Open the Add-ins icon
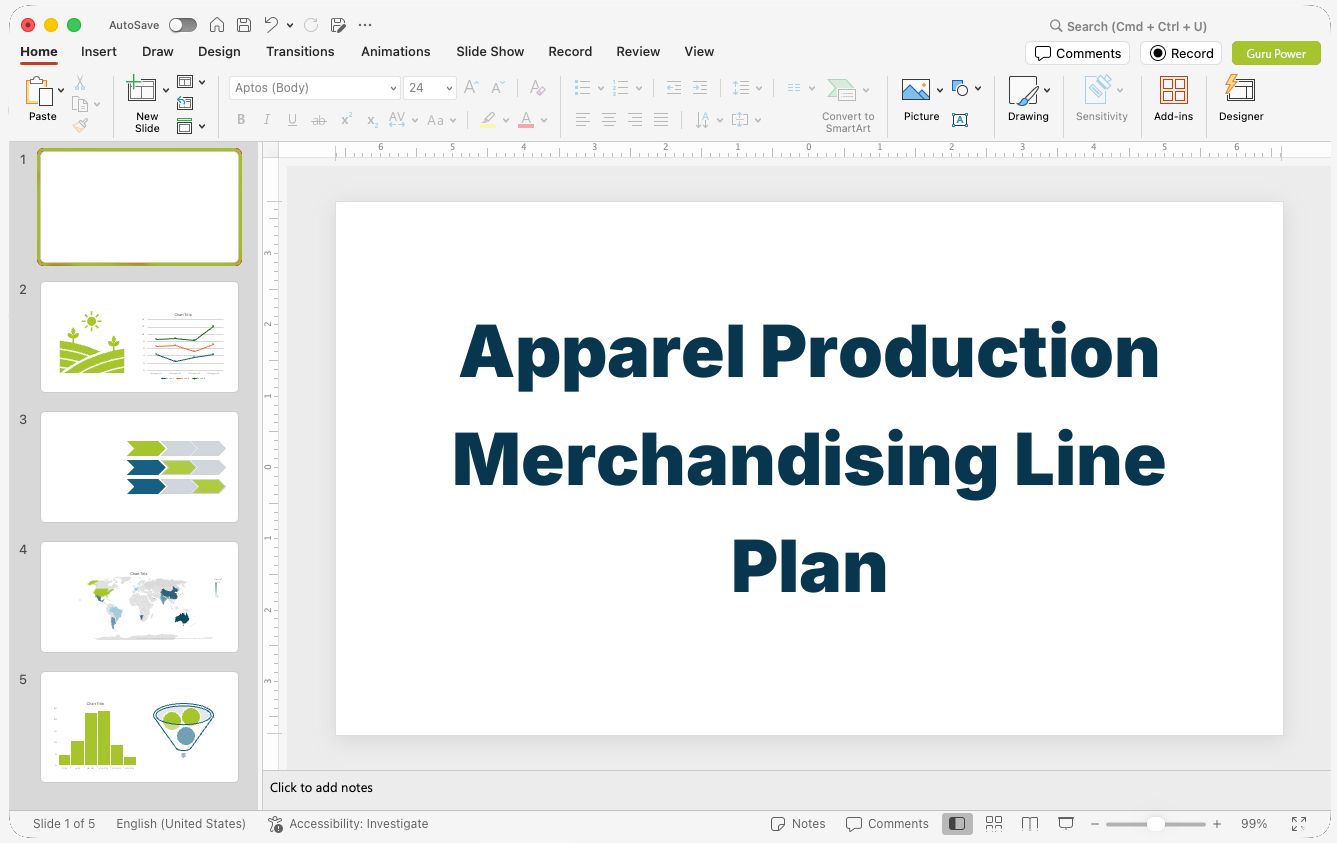The width and height of the screenshot is (1337, 843). point(1173,91)
